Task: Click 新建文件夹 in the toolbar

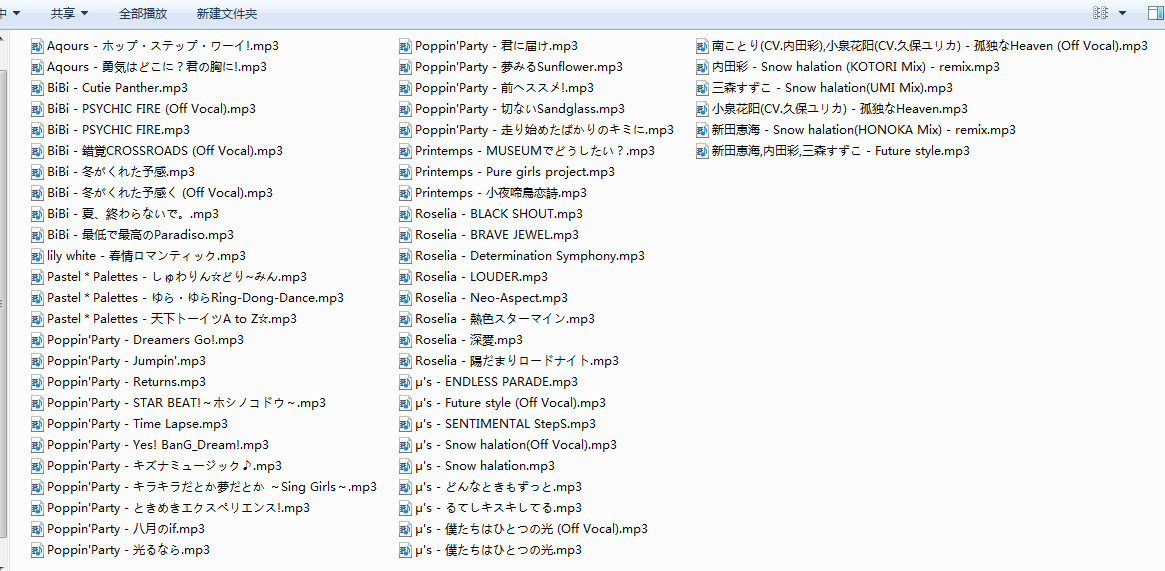Action: click(227, 13)
